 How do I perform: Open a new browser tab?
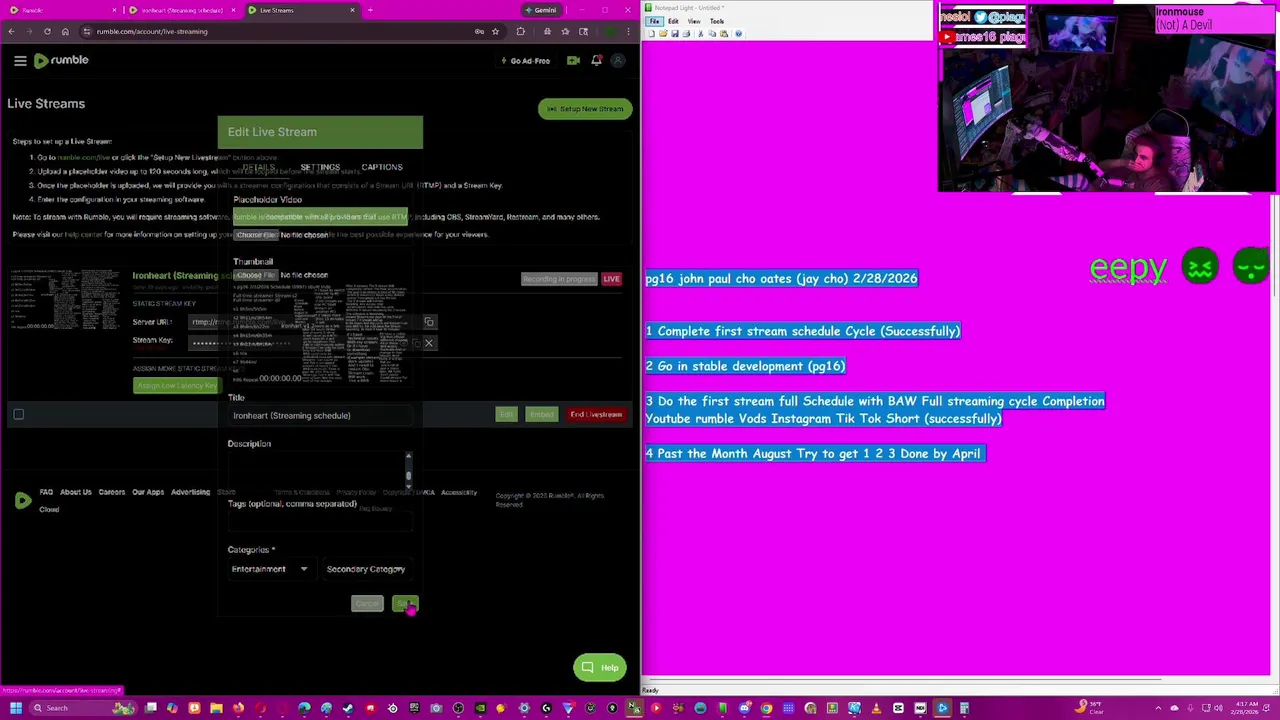point(370,10)
